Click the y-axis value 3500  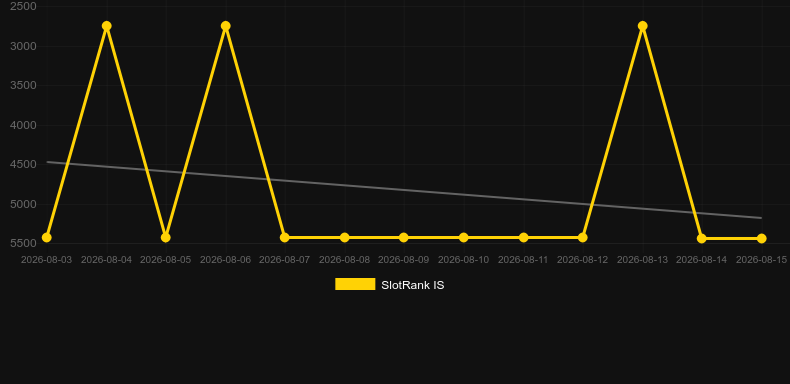pos(24,85)
